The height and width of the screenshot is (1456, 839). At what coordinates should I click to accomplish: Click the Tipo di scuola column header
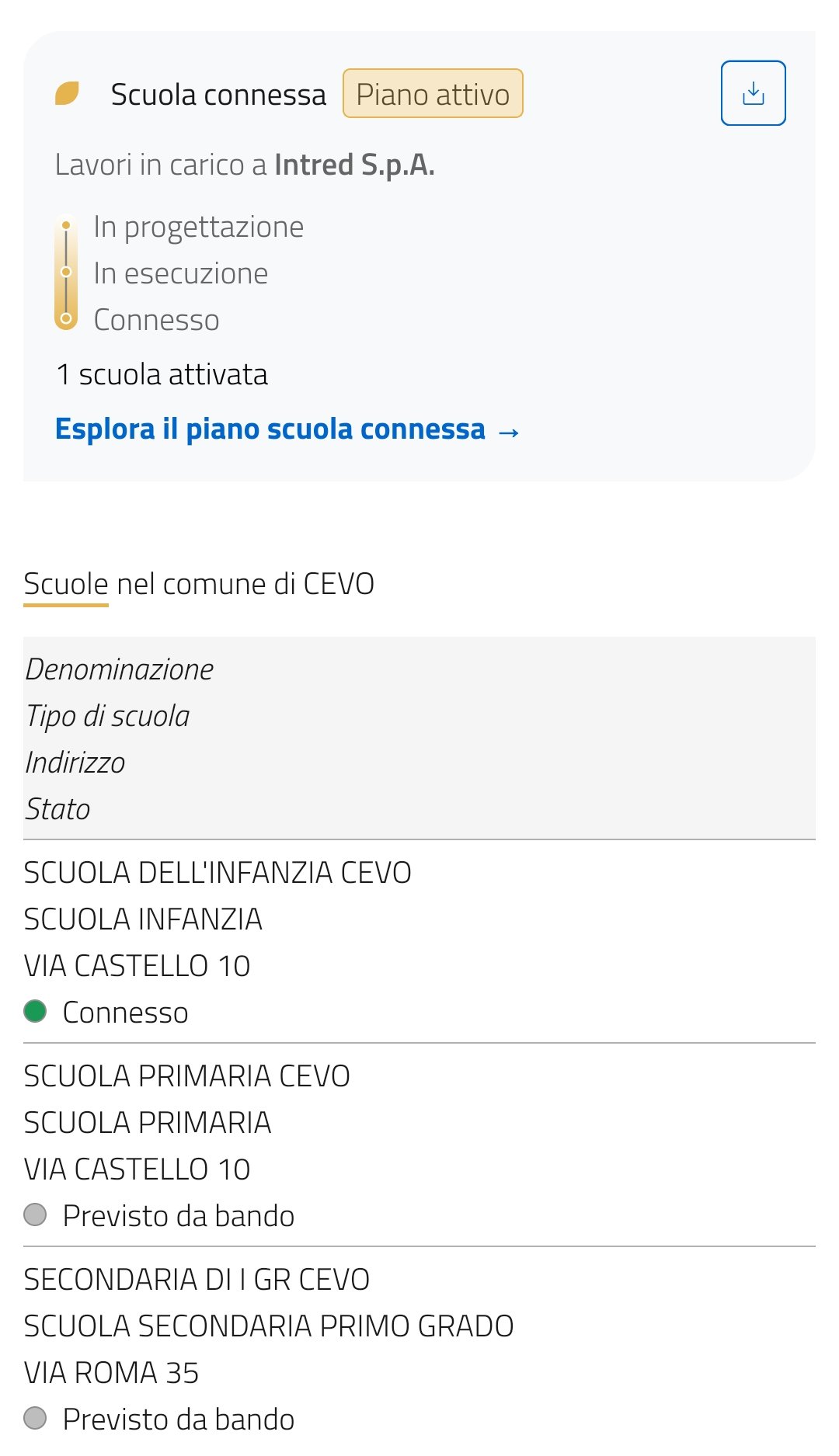108,716
